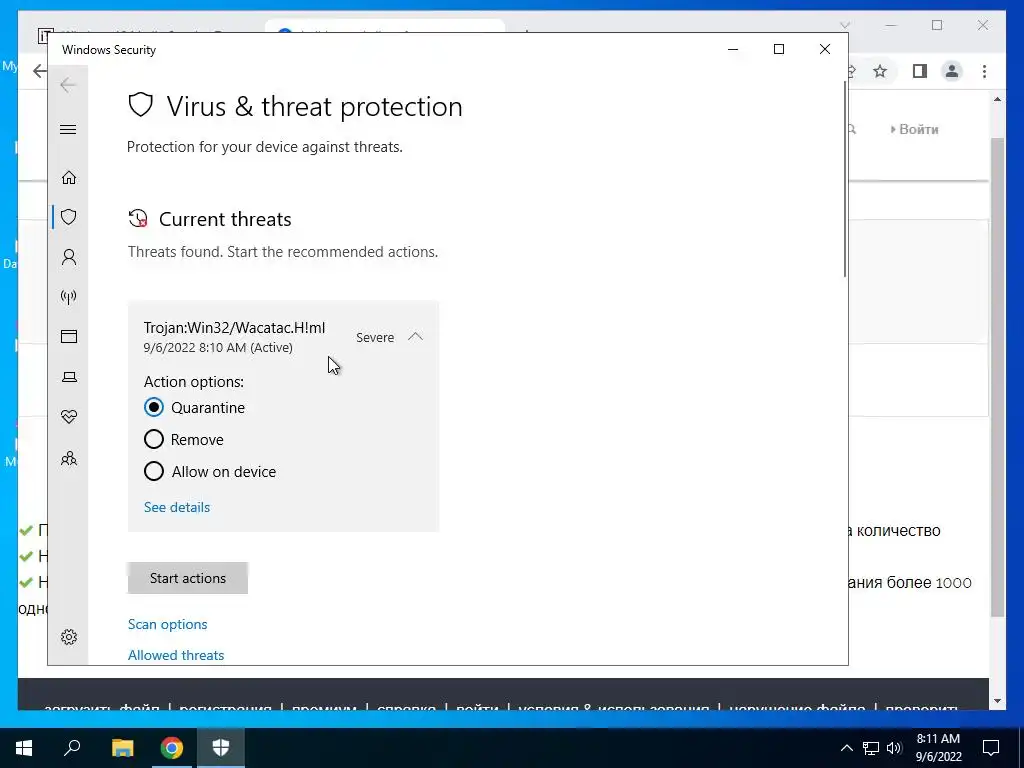Select the Virus & threat protection shield icon

pos(69,217)
